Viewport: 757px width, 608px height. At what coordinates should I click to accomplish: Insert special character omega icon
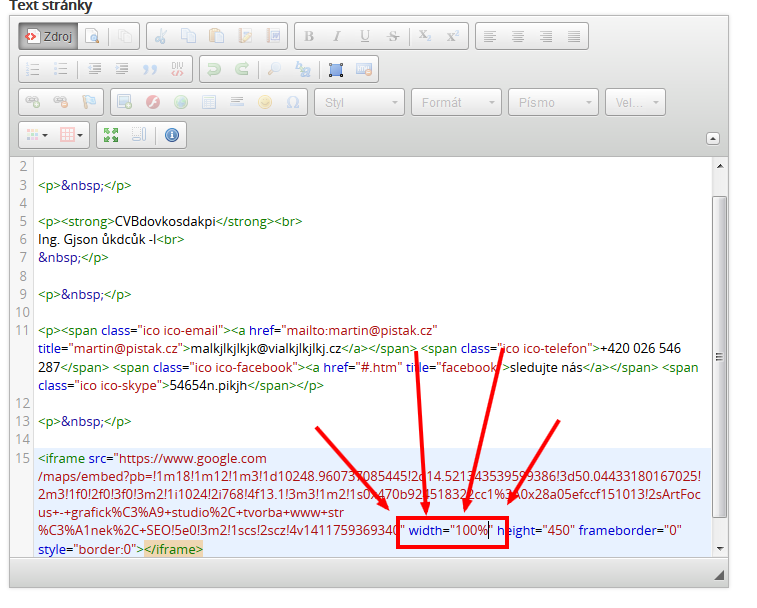pos(293,102)
